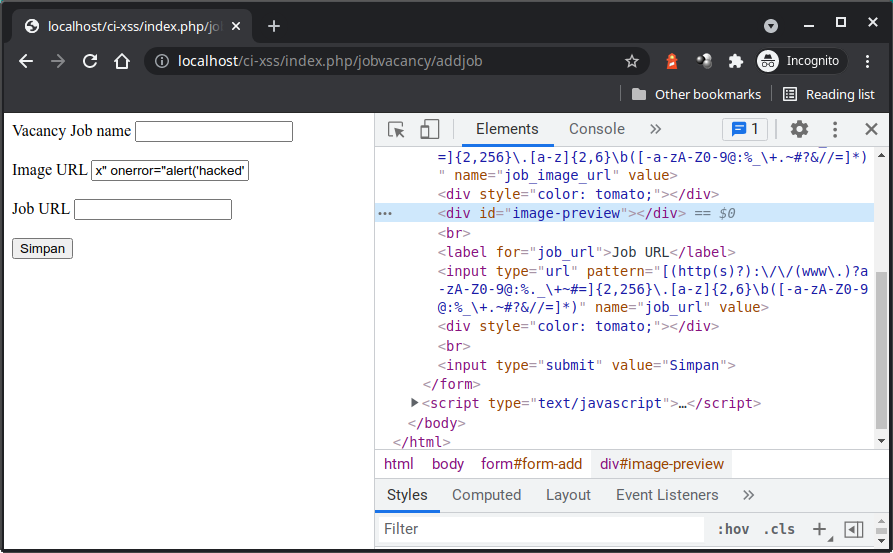893x553 pixels.
Task: Open DevTools customize three-dot menu
Action: click(x=835, y=129)
